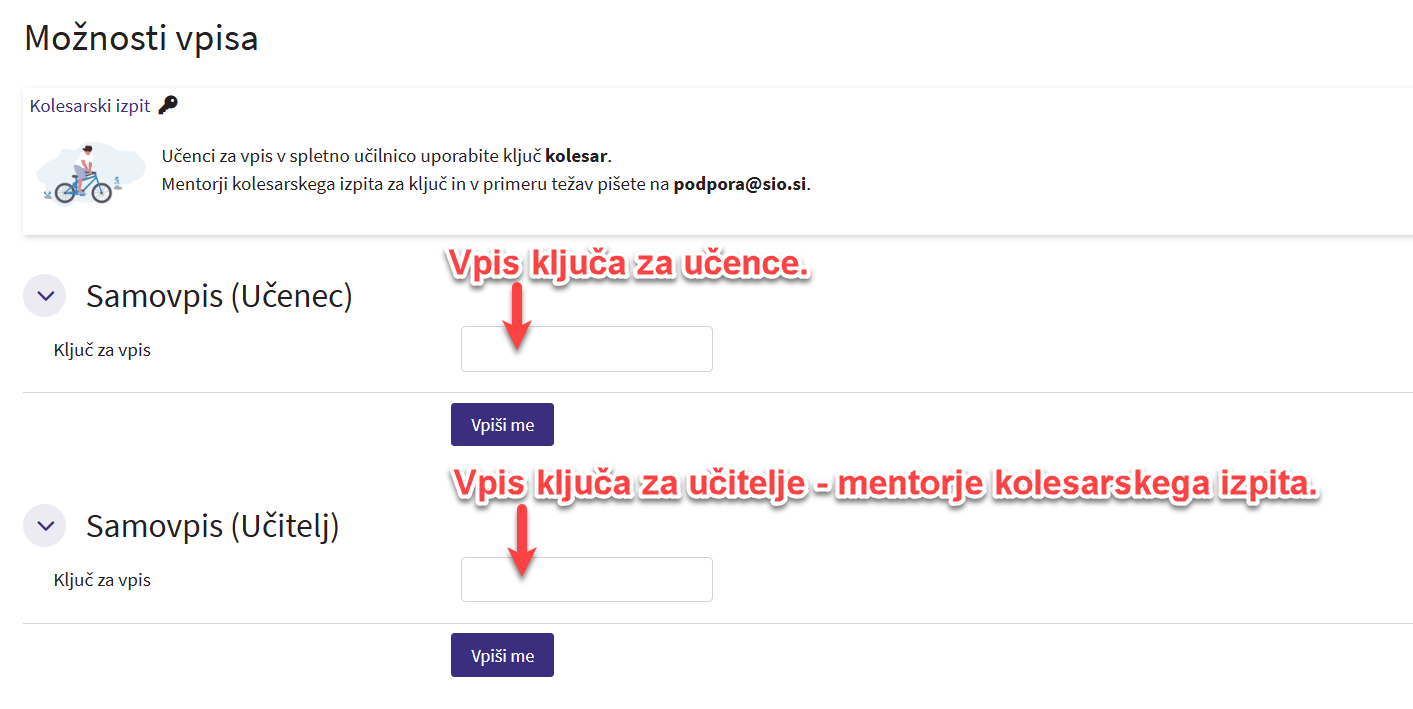Collapse the Samovpis (Učitelj) section chevron

point(44,526)
